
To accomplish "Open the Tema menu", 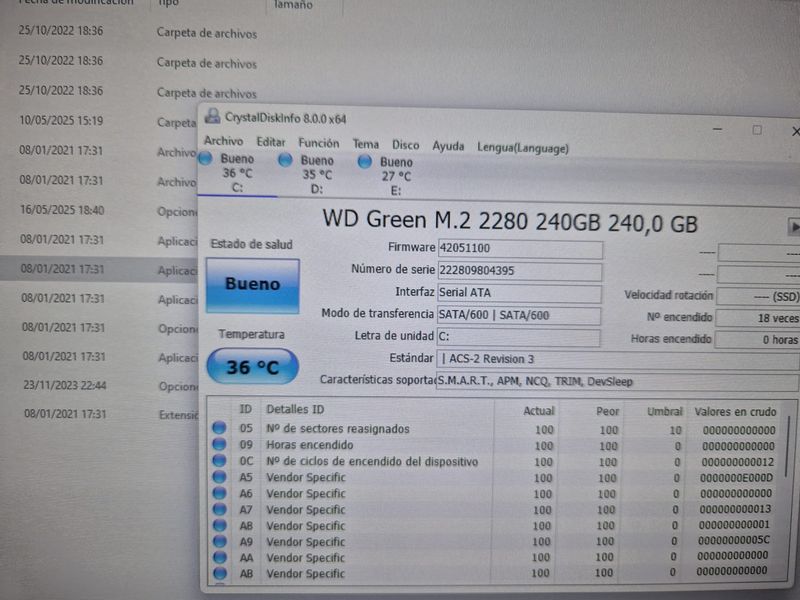I will 366,144.
